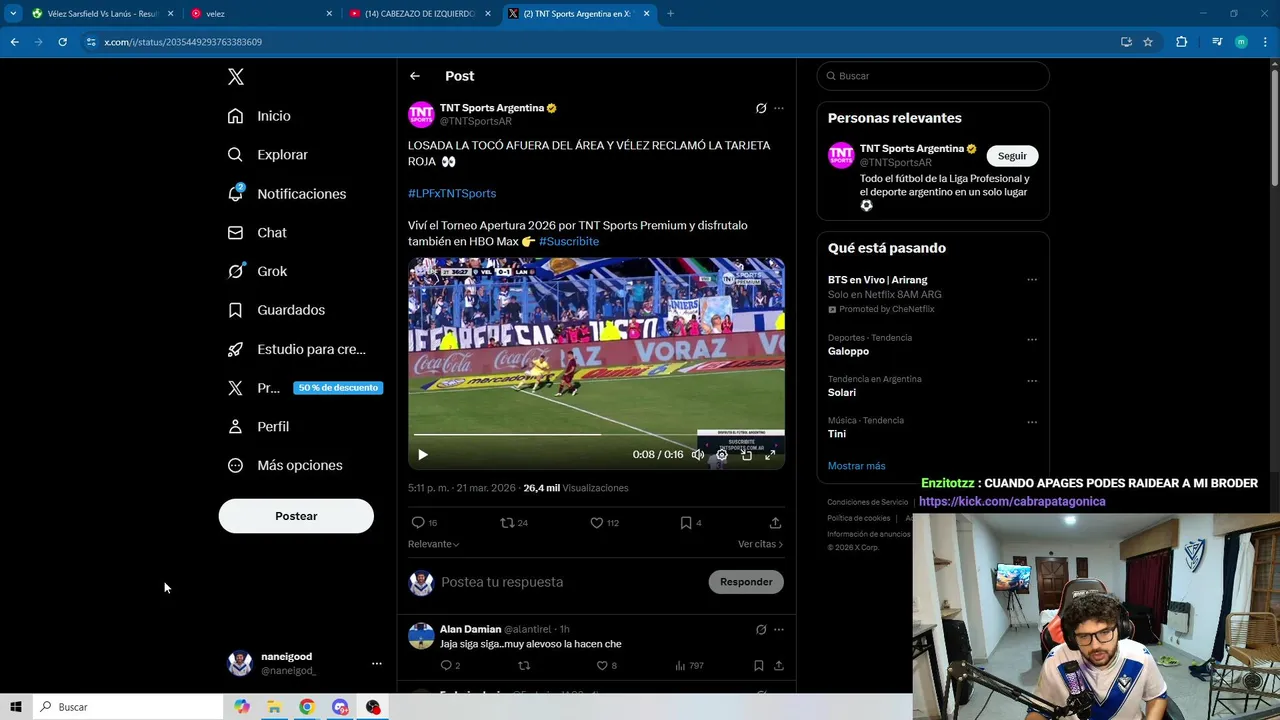This screenshot has height=720, width=1280.
Task: Switch to CABEZAZO DE IZQUIERDO YouTube tab
Action: coord(420,14)
